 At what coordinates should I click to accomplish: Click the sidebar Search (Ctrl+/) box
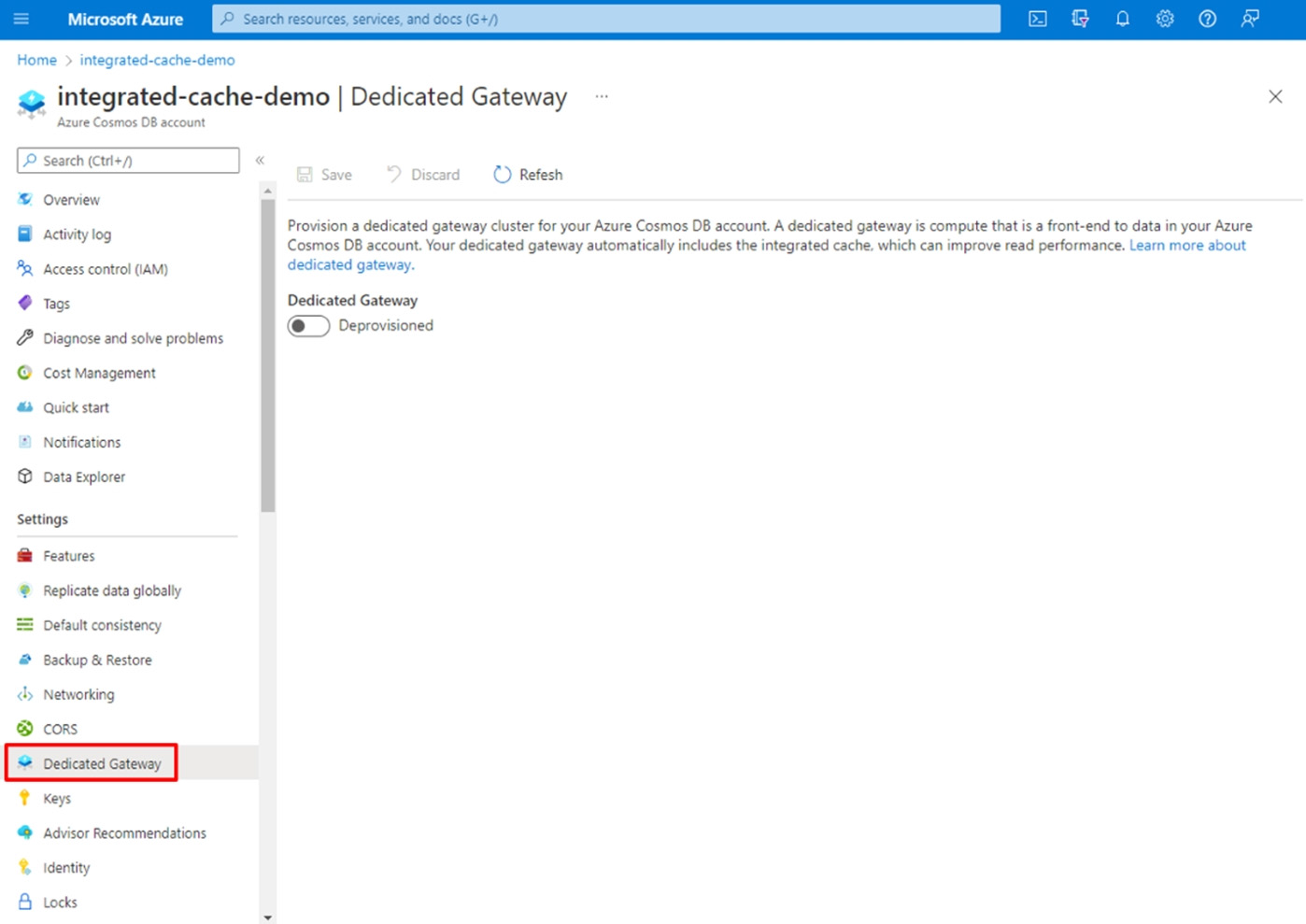128,161
